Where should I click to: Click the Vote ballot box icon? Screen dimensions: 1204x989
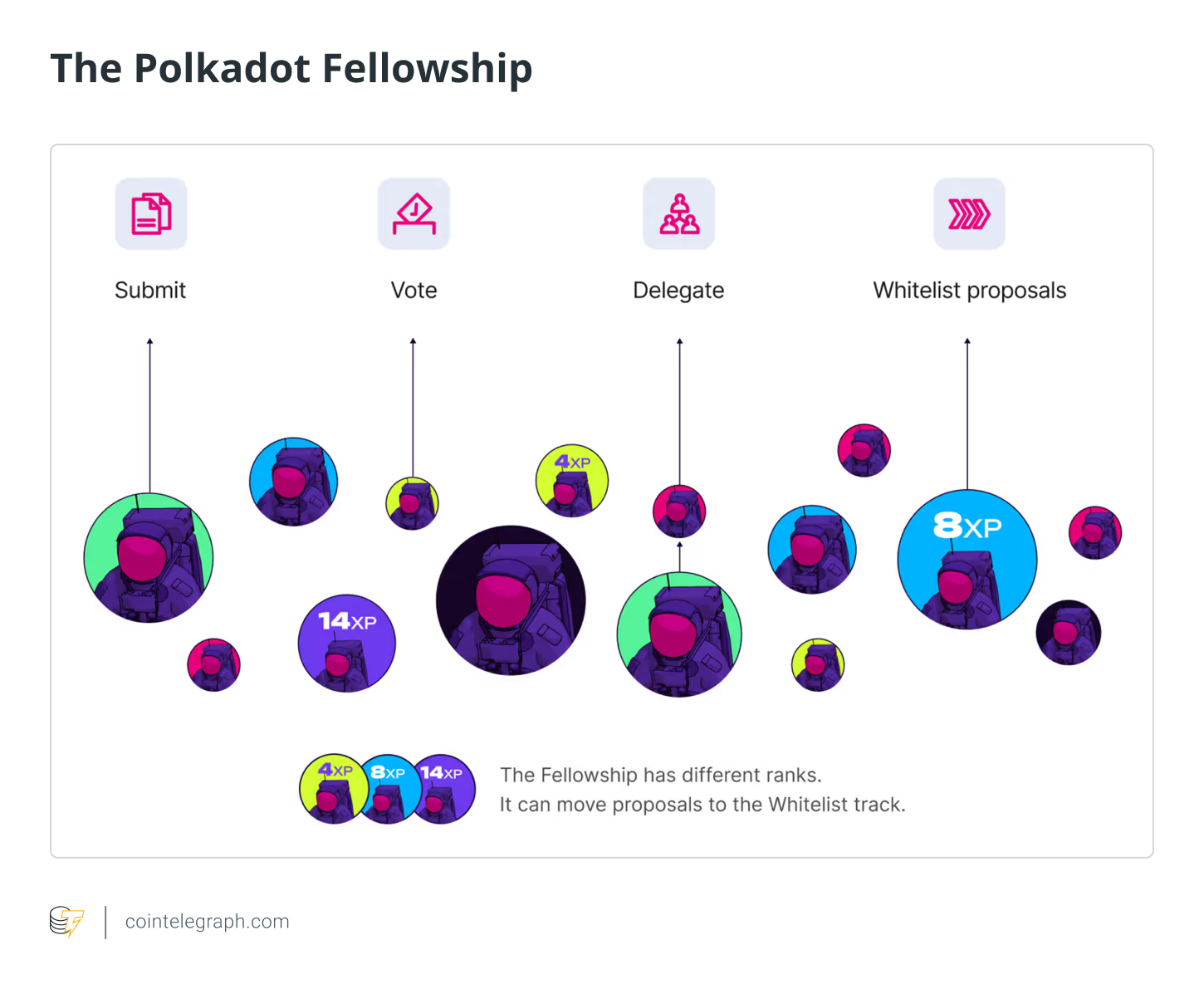[414, 214]
